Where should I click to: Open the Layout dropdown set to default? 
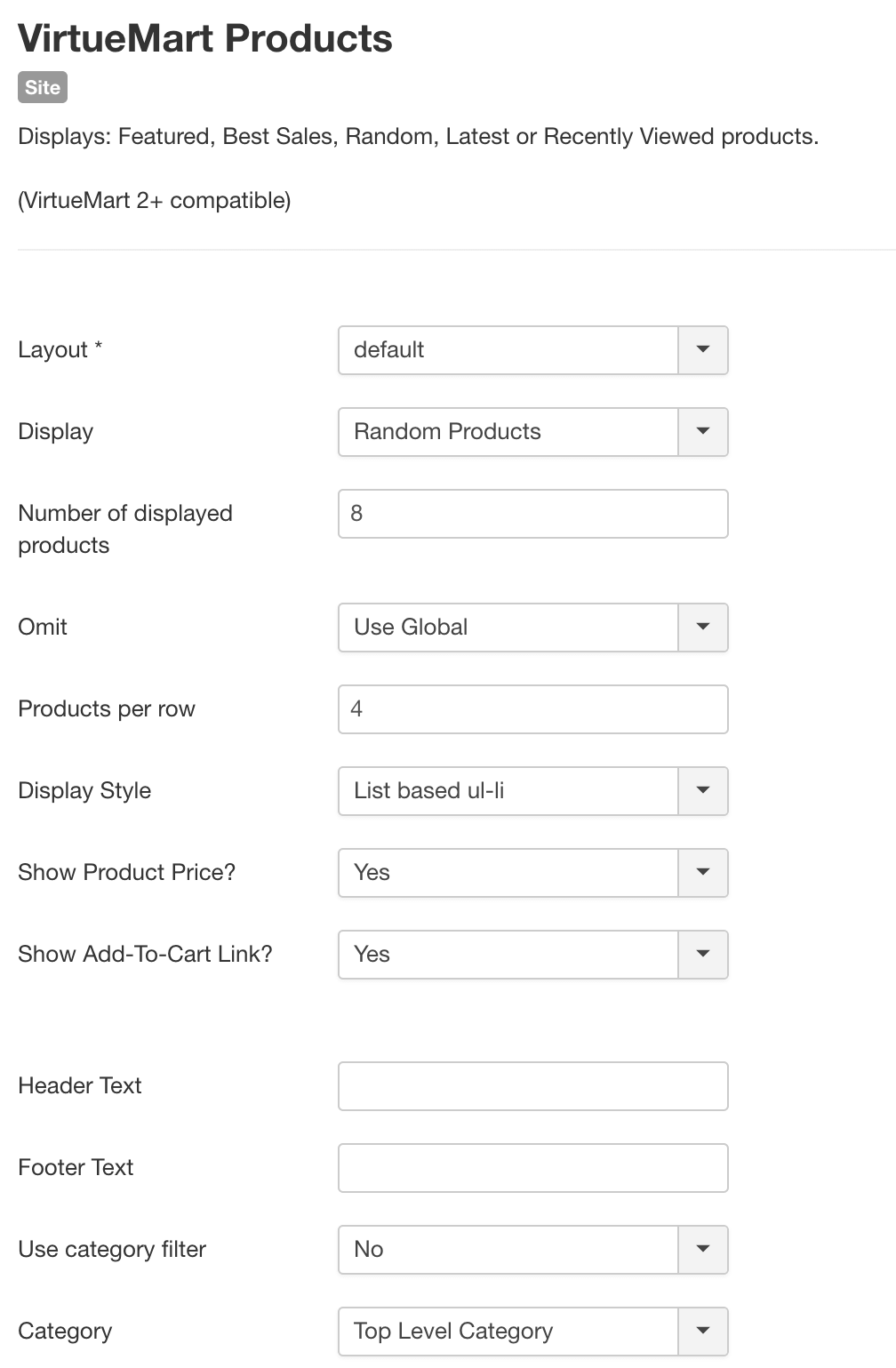pos(533,350)
